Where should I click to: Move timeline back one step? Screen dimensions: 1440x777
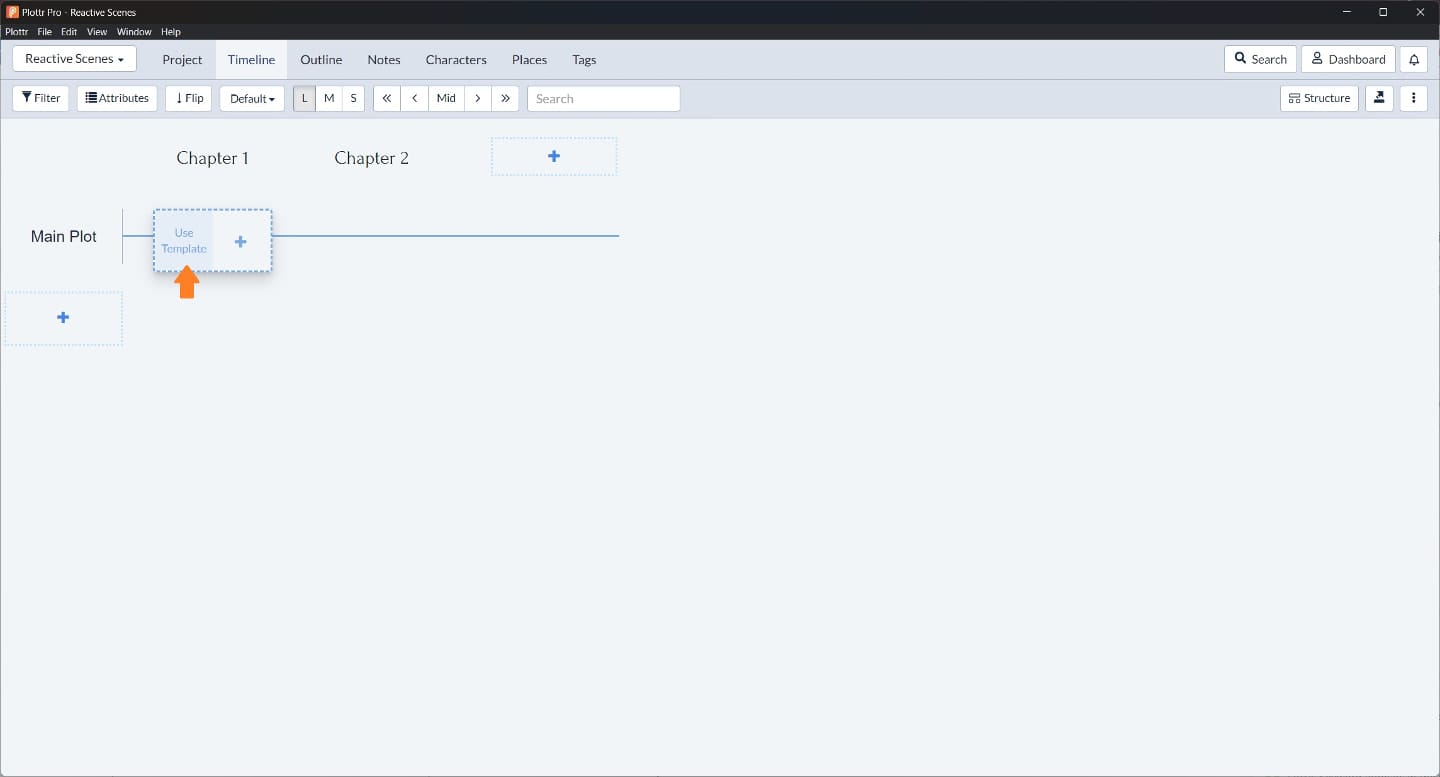click(x=415, y=98)
